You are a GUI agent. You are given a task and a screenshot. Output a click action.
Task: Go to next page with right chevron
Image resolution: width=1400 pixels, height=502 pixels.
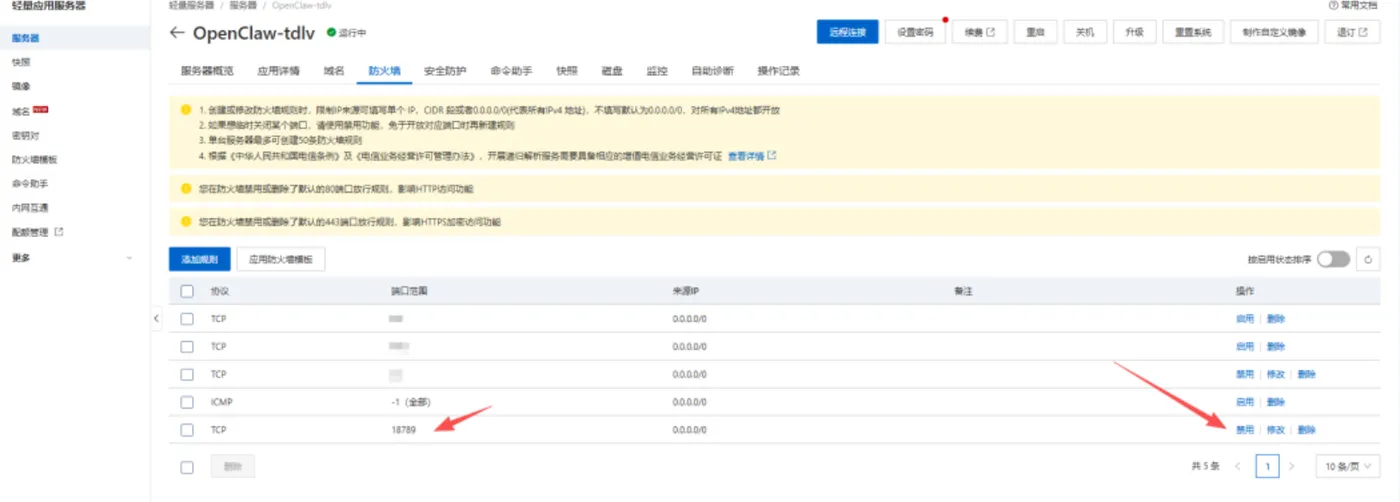point(1291,467)
